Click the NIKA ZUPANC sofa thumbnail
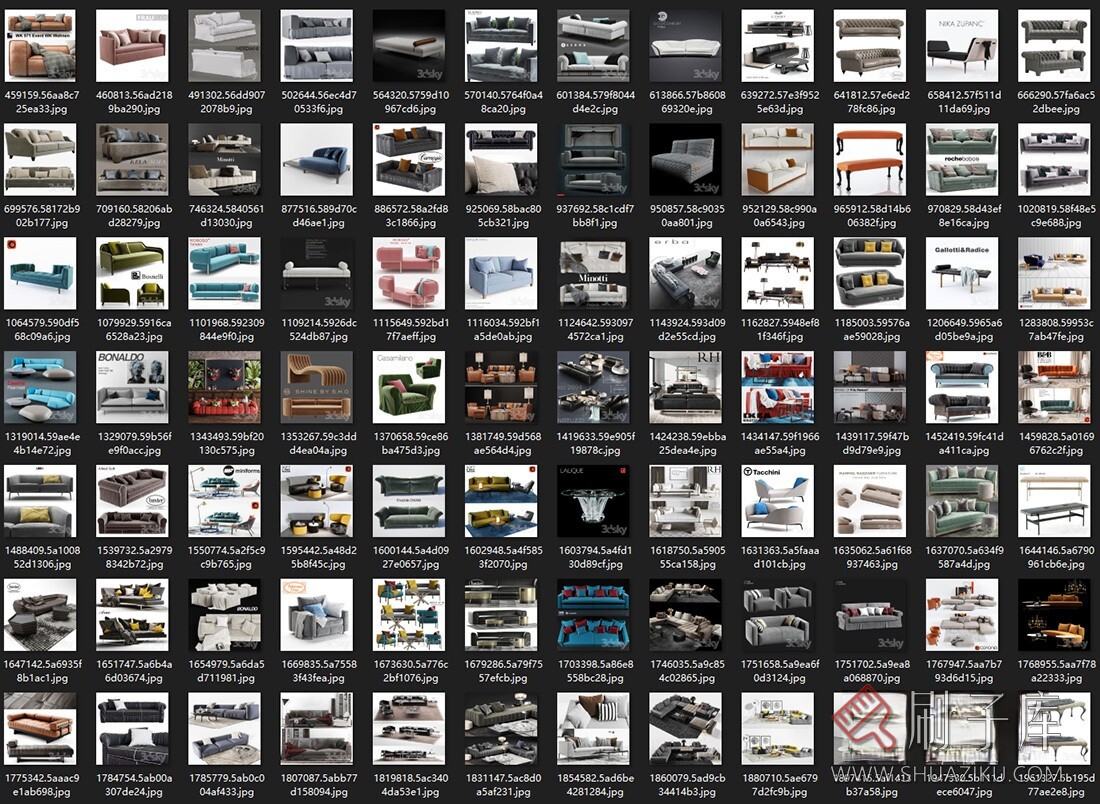This screenshot has width=1100, height=804. point(961,45)
